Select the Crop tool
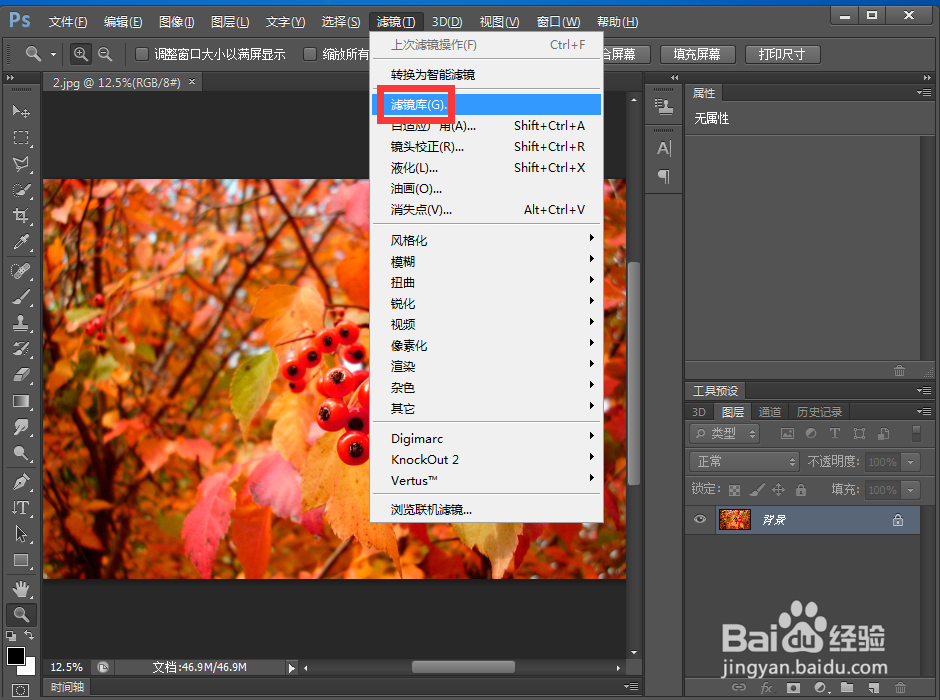Image resolution: width=940 pixels, height=700 pixels. click(21, 216)
